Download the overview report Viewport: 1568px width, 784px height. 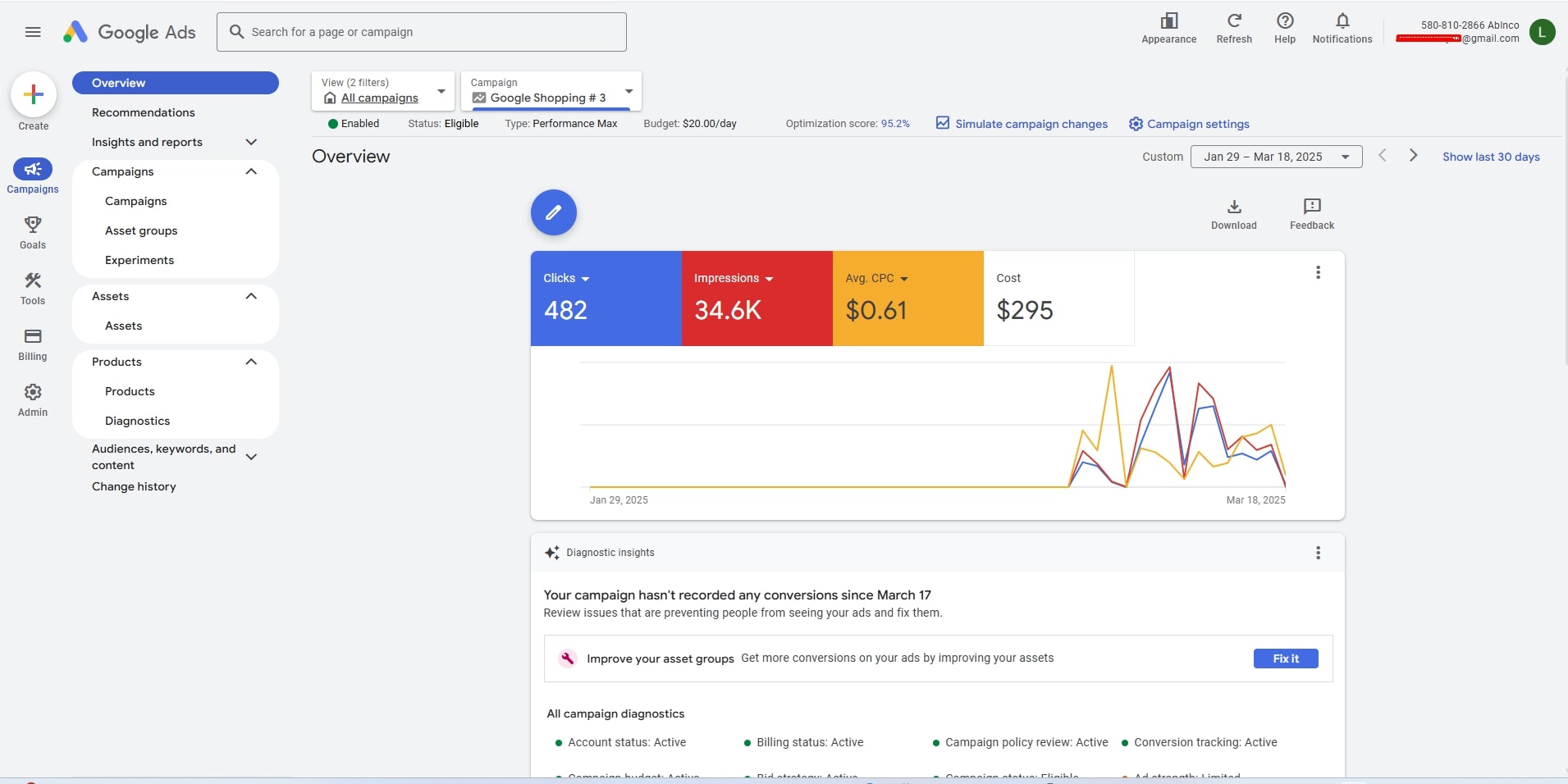[x=1234, y=214]
